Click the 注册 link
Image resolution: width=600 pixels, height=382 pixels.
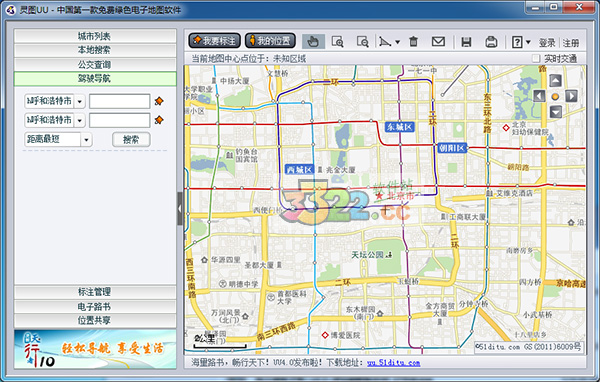coord(571,42)
